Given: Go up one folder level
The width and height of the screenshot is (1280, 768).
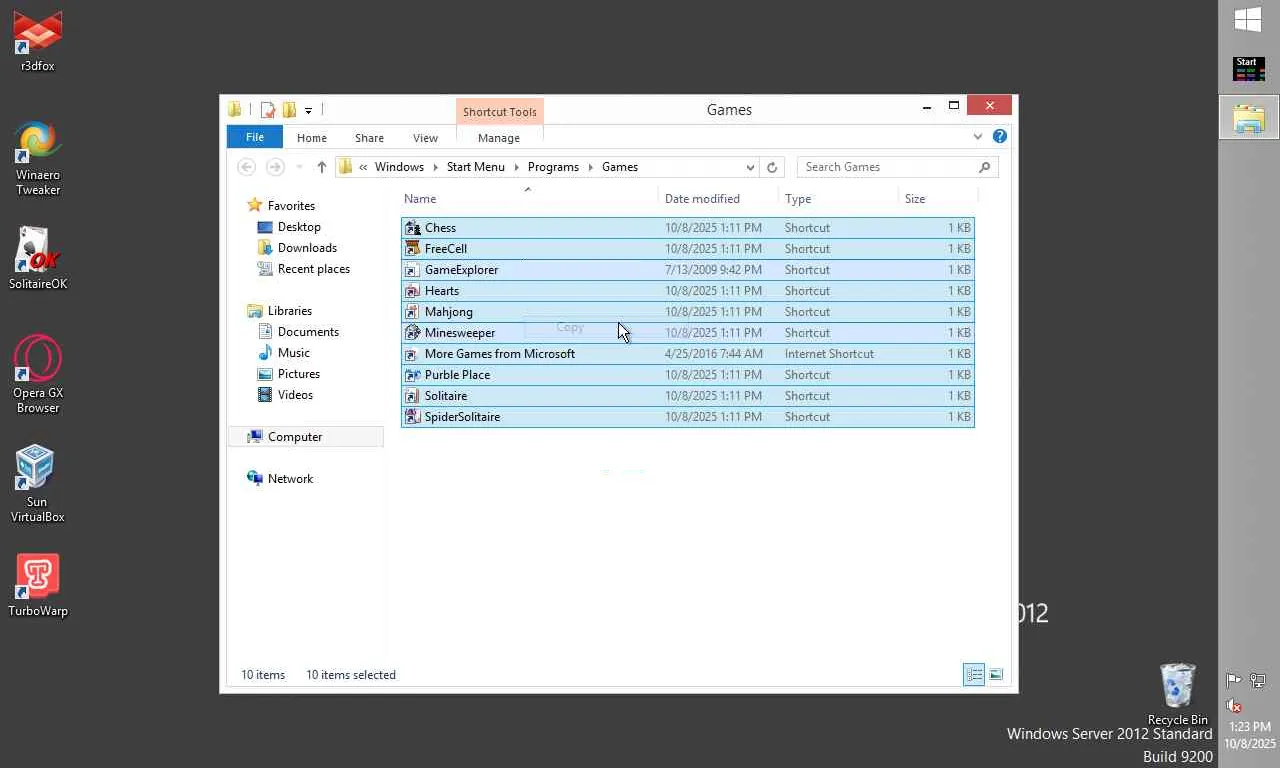Looking at the screenshot, I should coord(321,167).
